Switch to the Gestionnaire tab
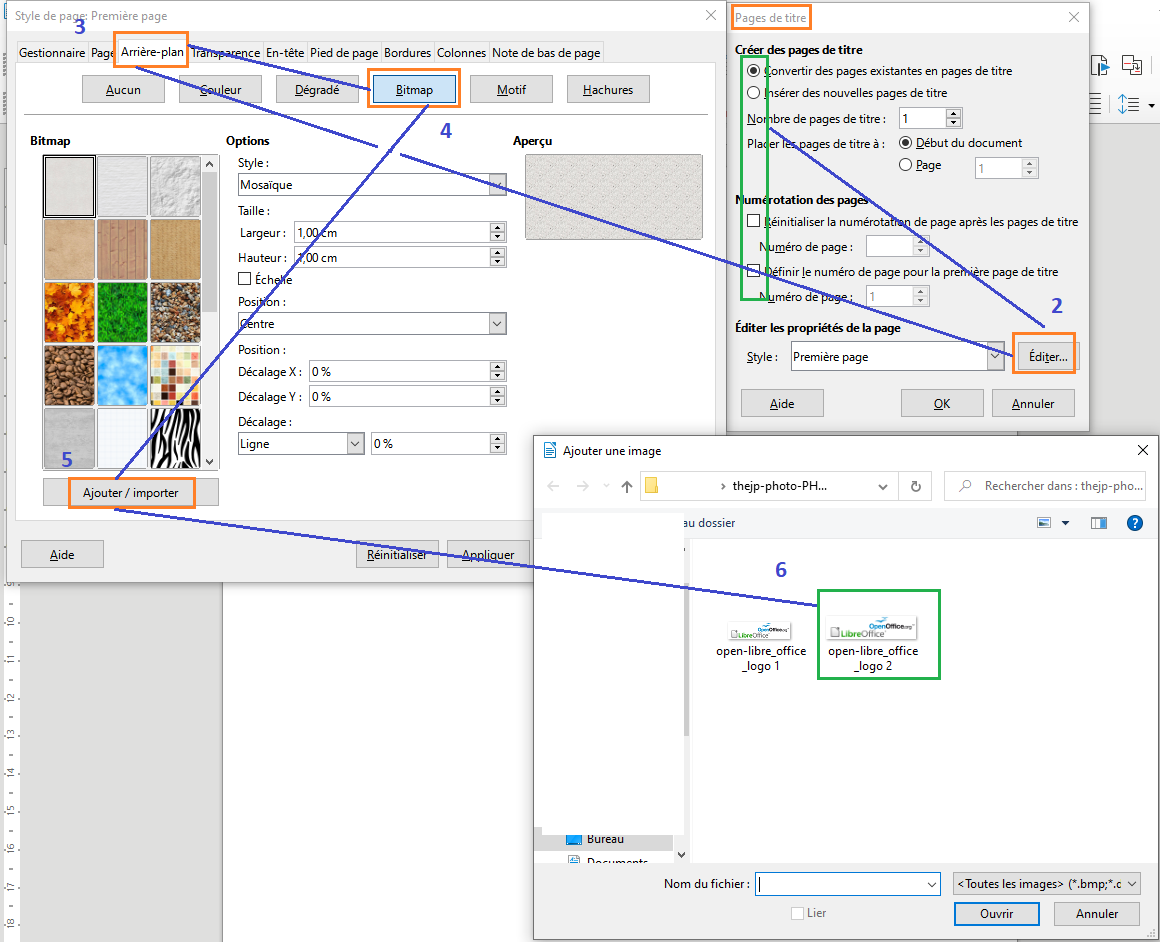Viewport: 1160px width, 942px height. (52, 53)
